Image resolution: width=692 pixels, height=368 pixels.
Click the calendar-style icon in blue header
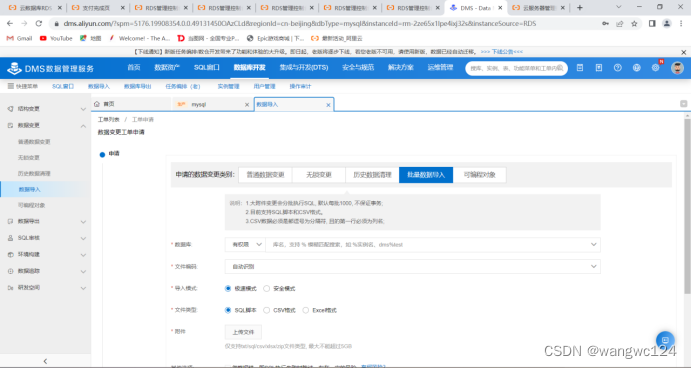pos(580,68)
